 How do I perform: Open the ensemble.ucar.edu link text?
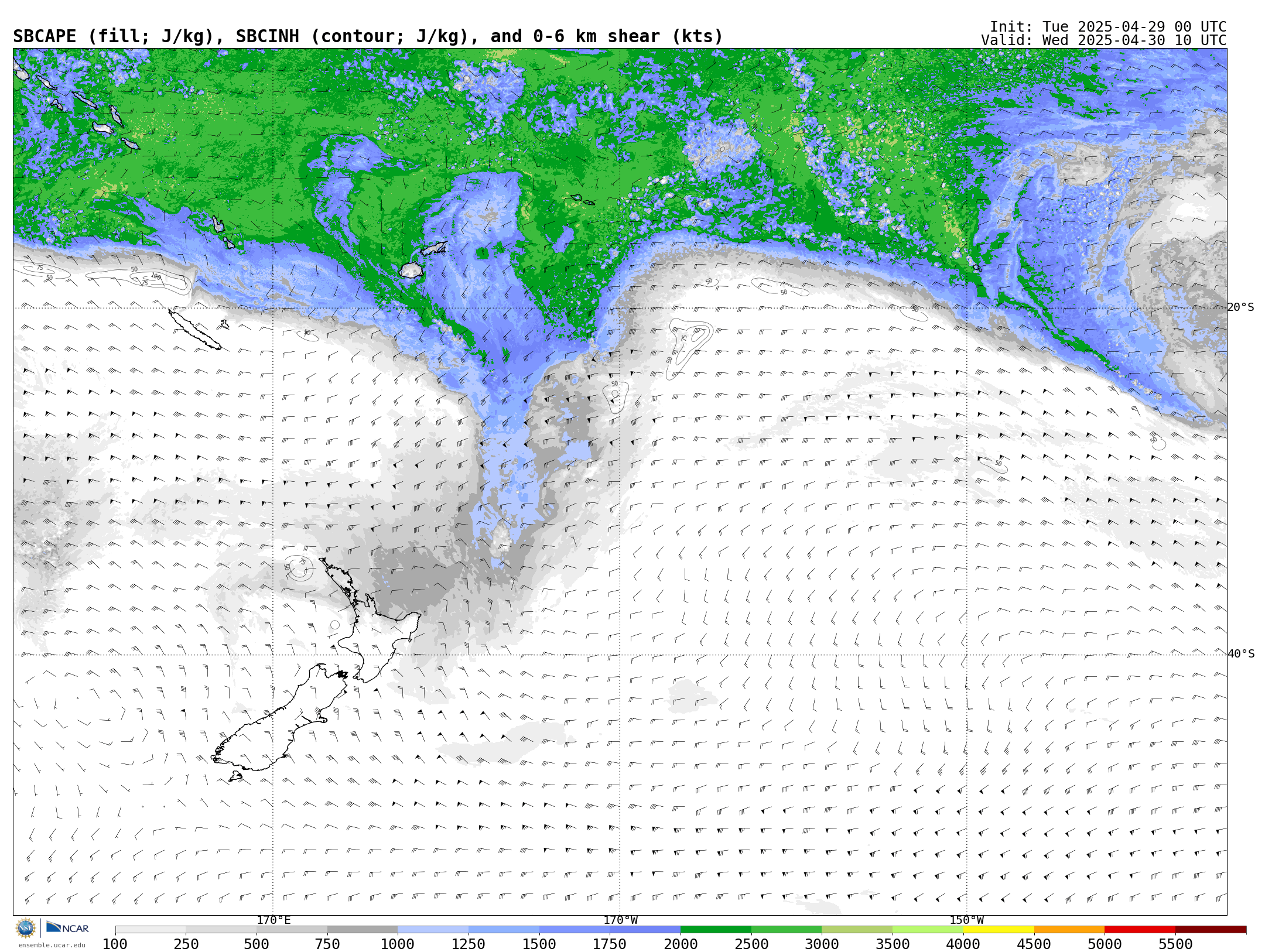point(52,945)
